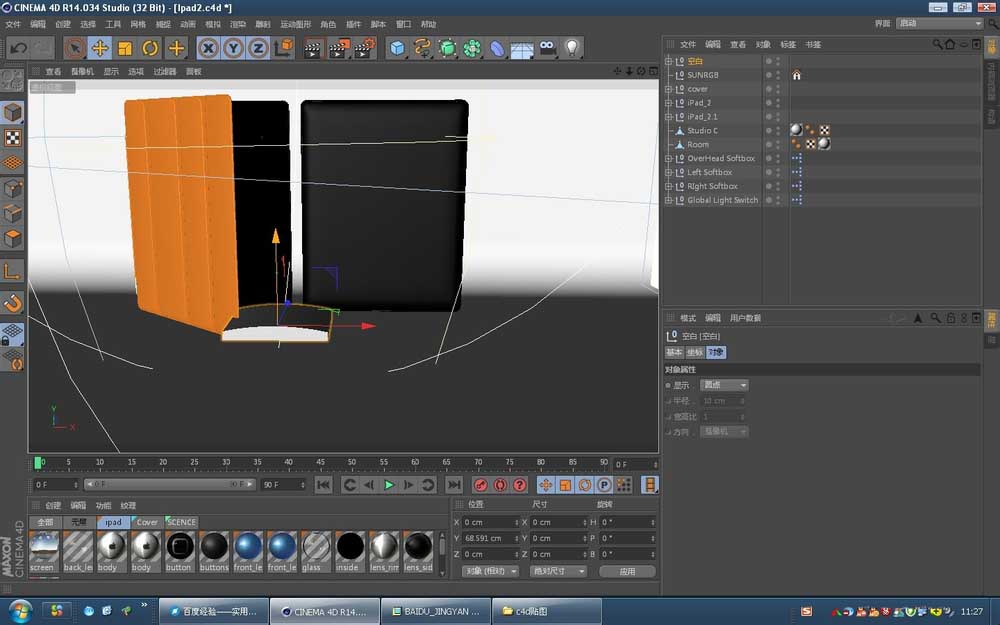The image size is (1000, 625).
Task: Click the Undo arrow icon
Action: [21, 47]
